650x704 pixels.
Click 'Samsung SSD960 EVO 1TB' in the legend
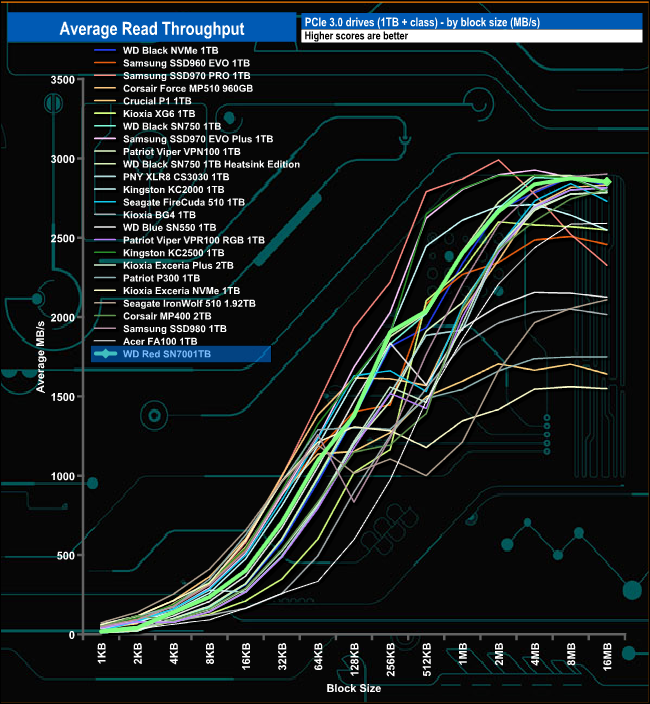coord(186,63)
